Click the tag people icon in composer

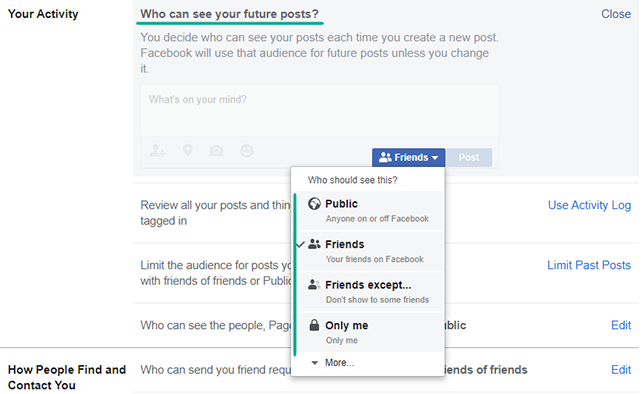click(x=157, y=151)
